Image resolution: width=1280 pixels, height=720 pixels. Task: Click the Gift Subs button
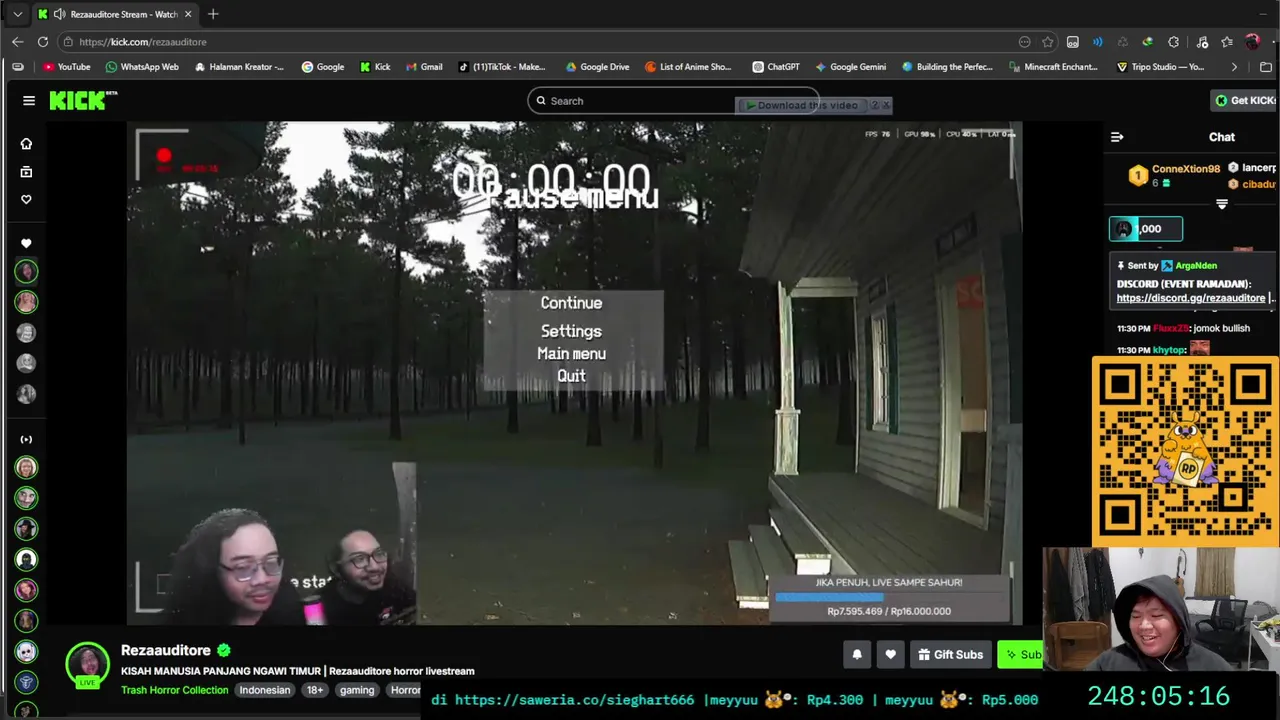(950, 655)
